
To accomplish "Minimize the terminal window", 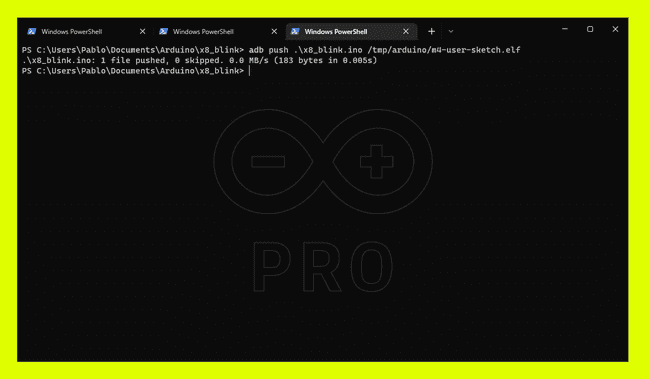I will pyautogui.click(x=565, y=29).
